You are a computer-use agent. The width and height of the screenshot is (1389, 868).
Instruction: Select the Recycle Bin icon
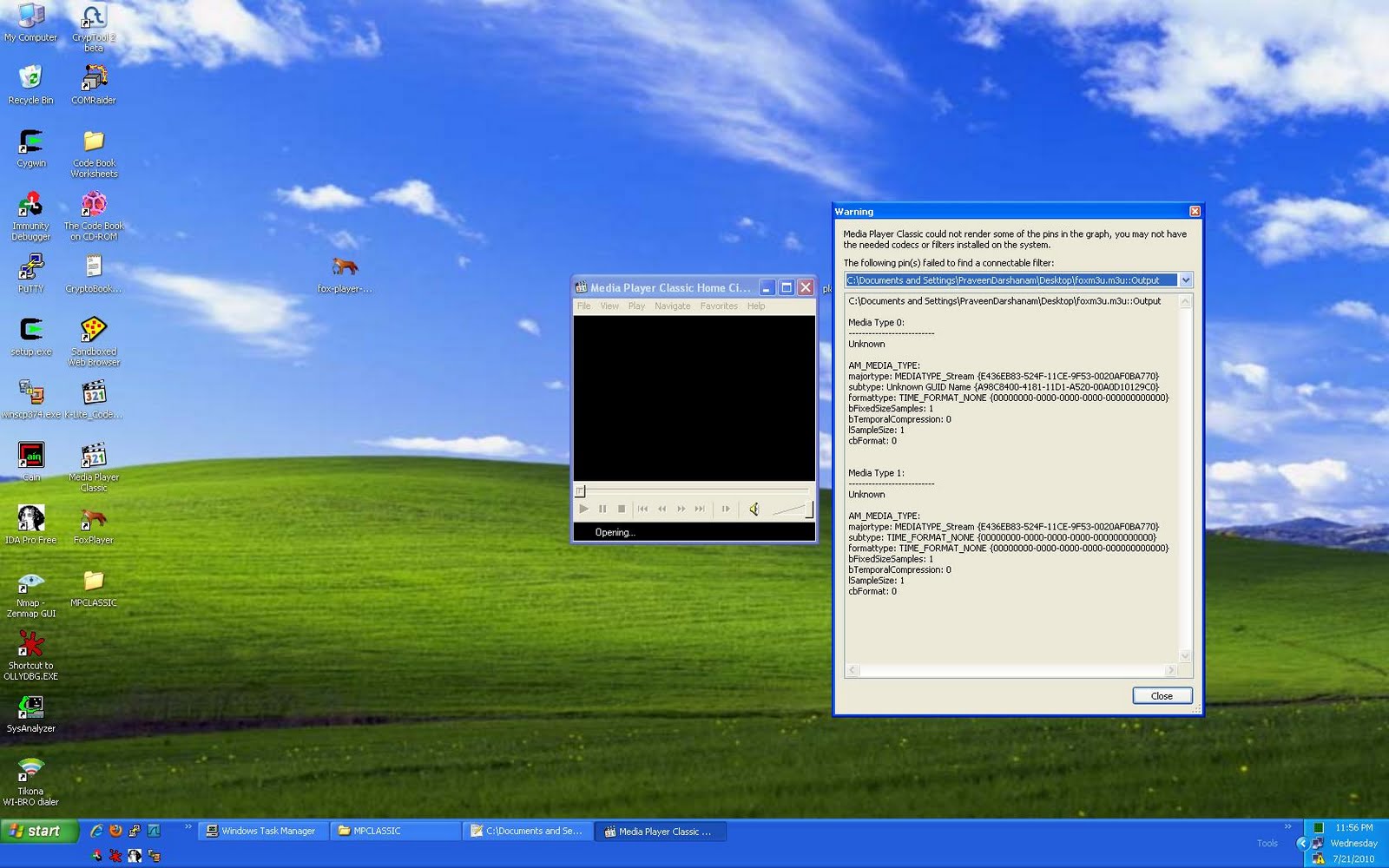(x=30, y=85)
